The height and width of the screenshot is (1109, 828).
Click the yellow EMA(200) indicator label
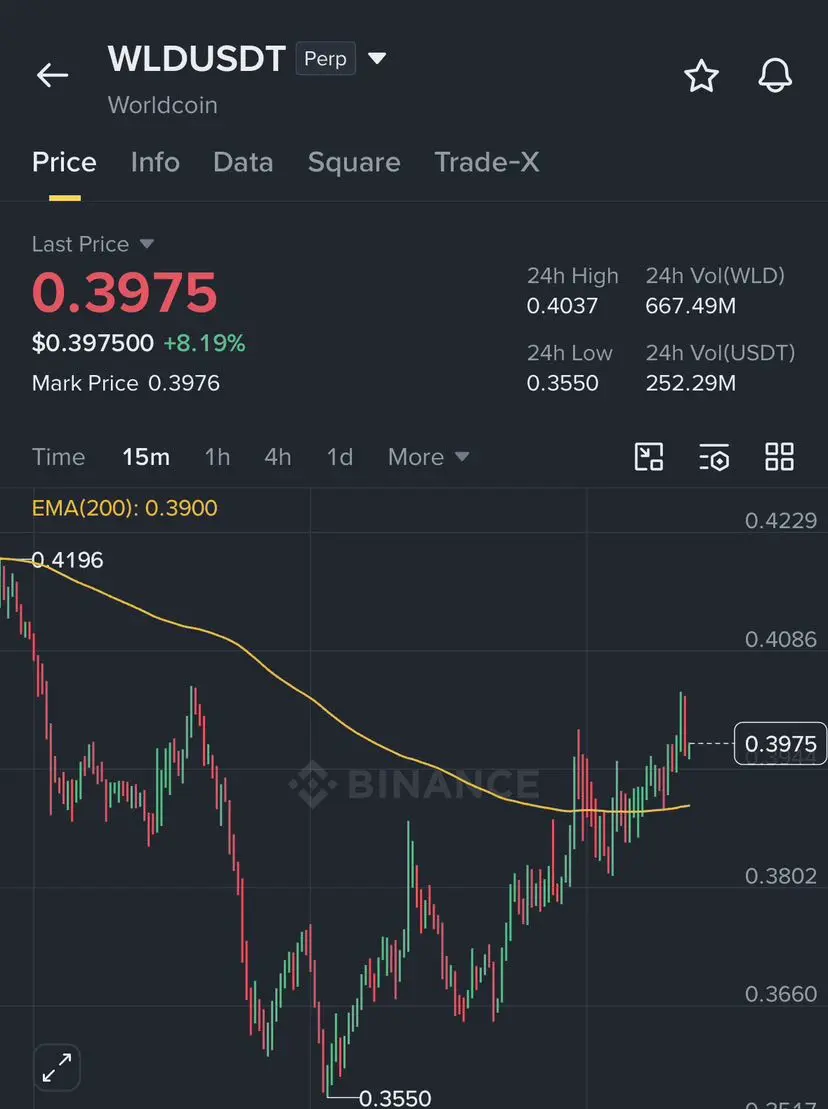pos(124,508)
